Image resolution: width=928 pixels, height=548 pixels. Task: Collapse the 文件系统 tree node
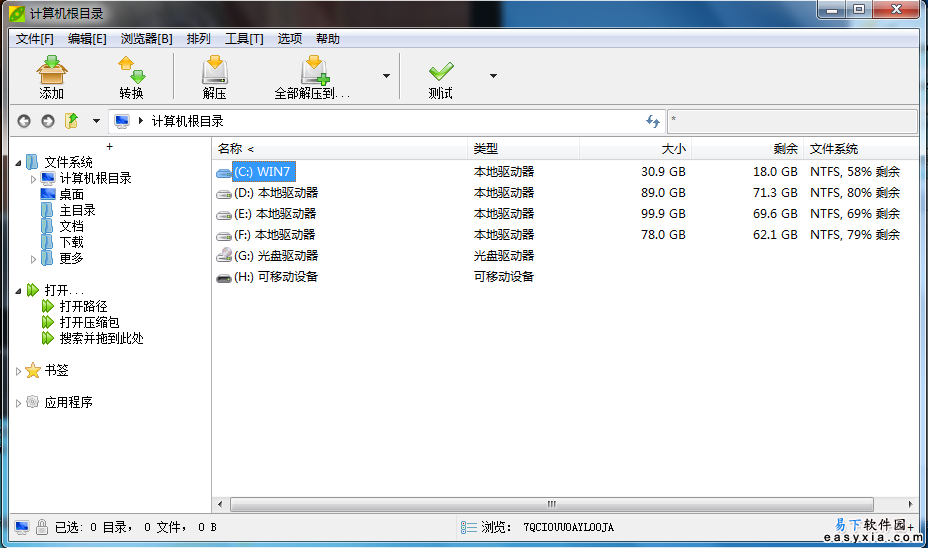[18, 163]
